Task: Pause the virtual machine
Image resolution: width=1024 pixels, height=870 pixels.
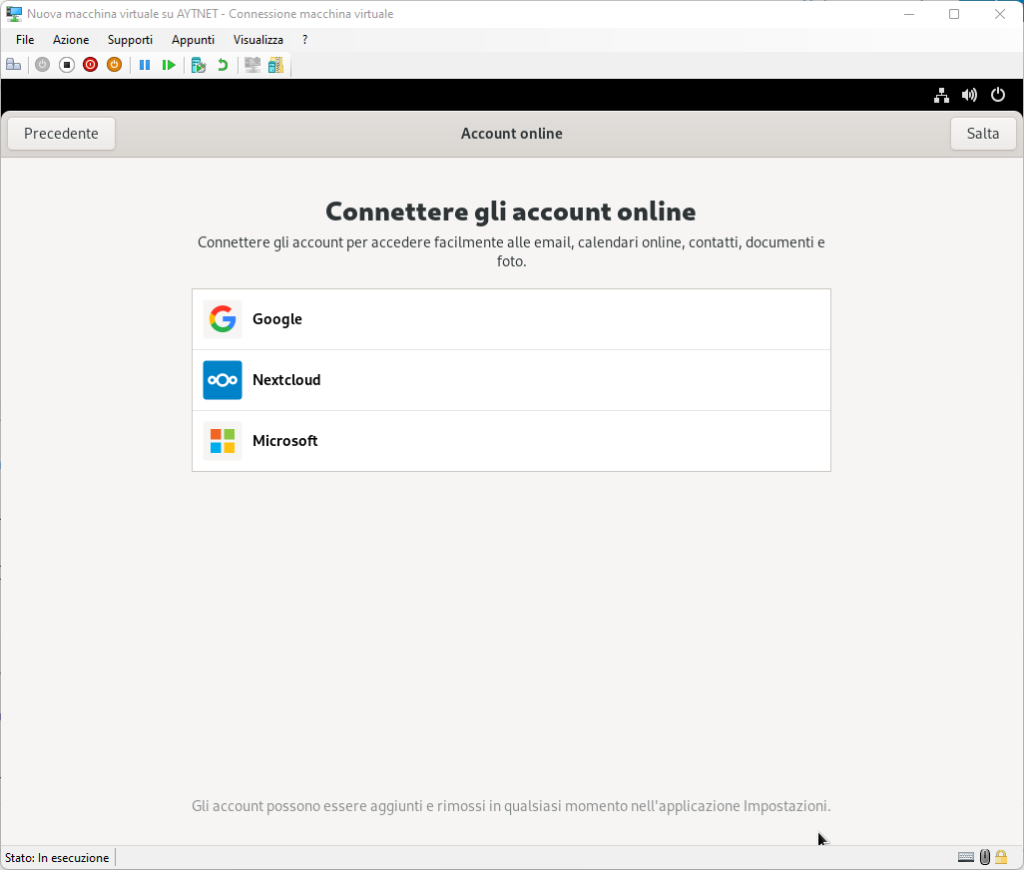Action: point(145,65)
